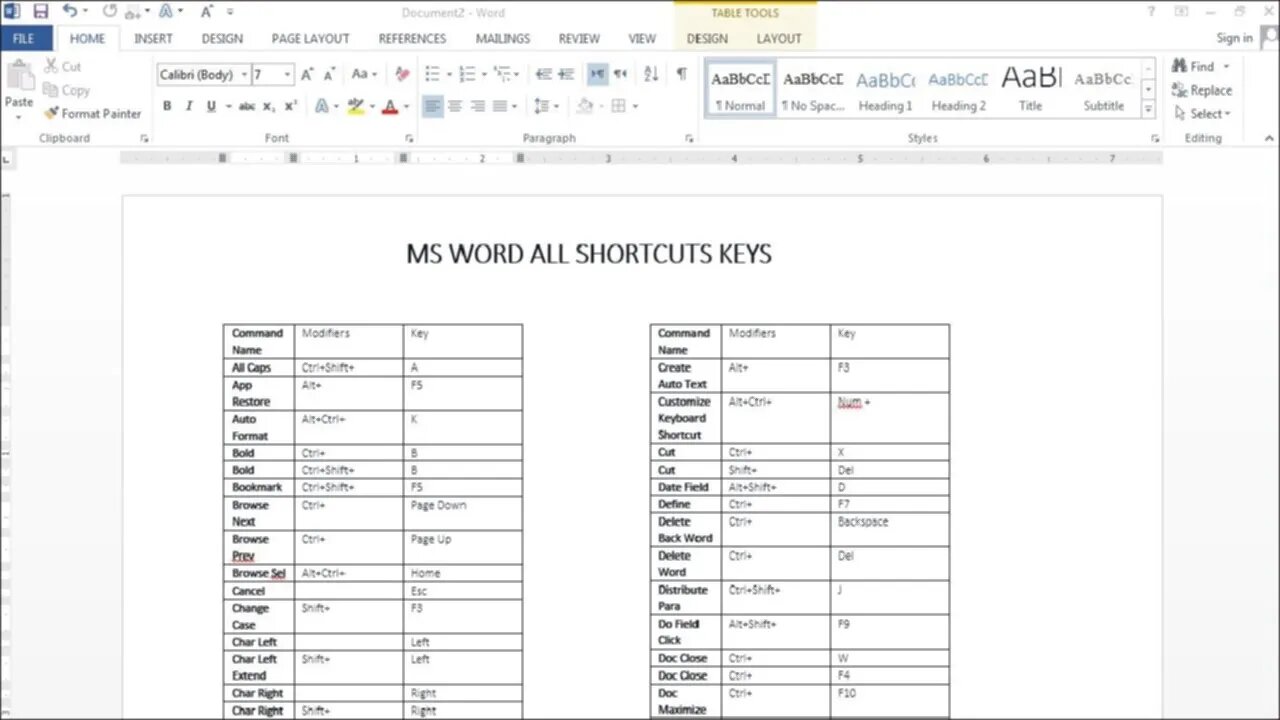The height and width of the screenshot is (720, 1280).
Task: Set right-to-left text direction
Action: pyautogui.click(x=621, y=75)
